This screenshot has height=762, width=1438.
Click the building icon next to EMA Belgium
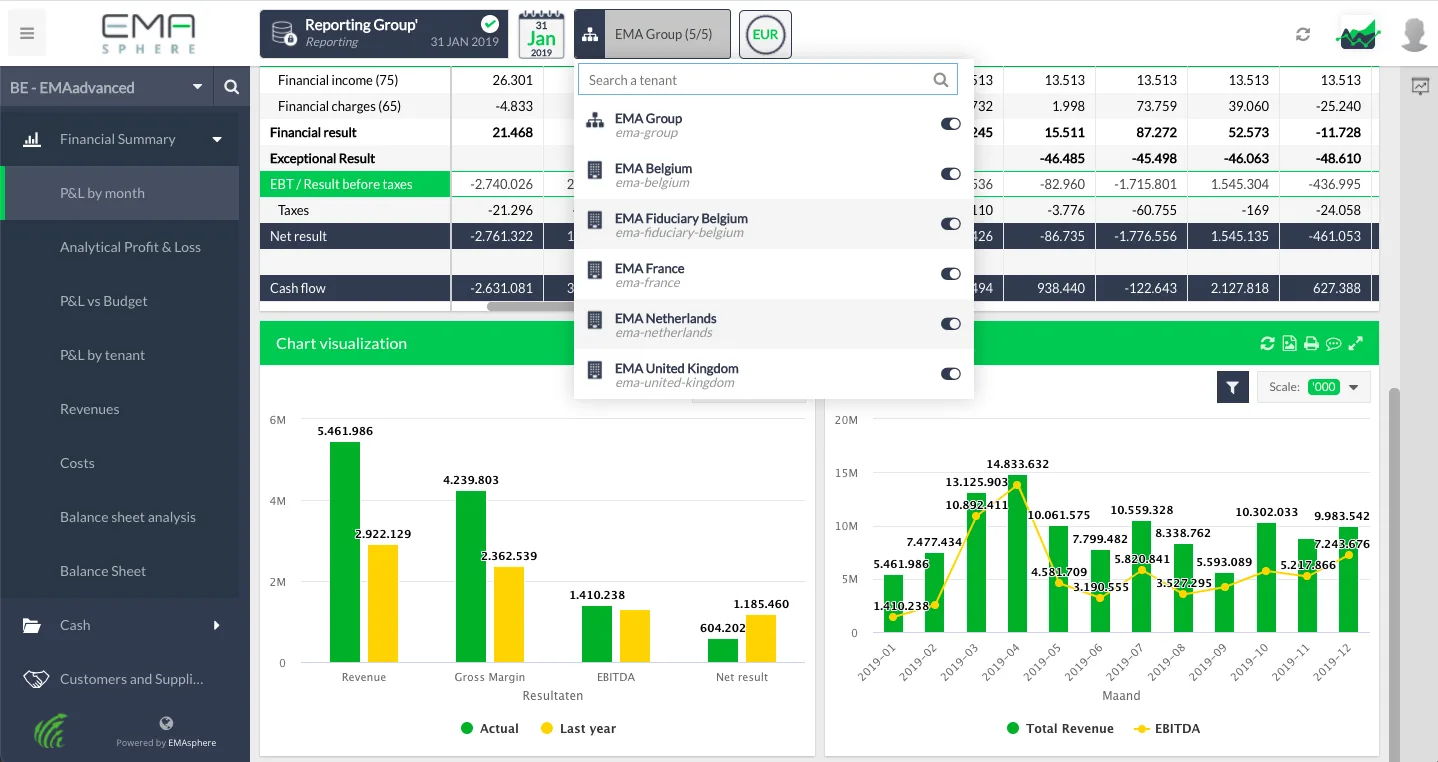(x=594, y=170)
